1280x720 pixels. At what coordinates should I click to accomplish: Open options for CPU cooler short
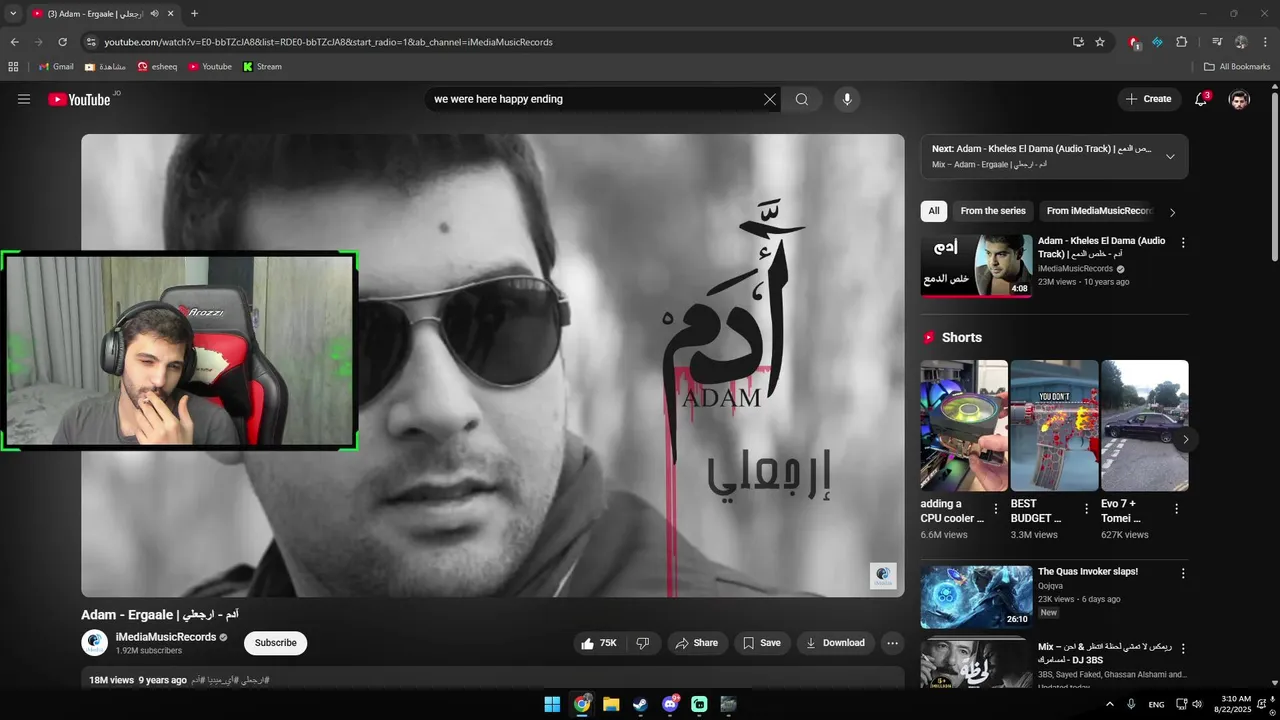point(996,509)
